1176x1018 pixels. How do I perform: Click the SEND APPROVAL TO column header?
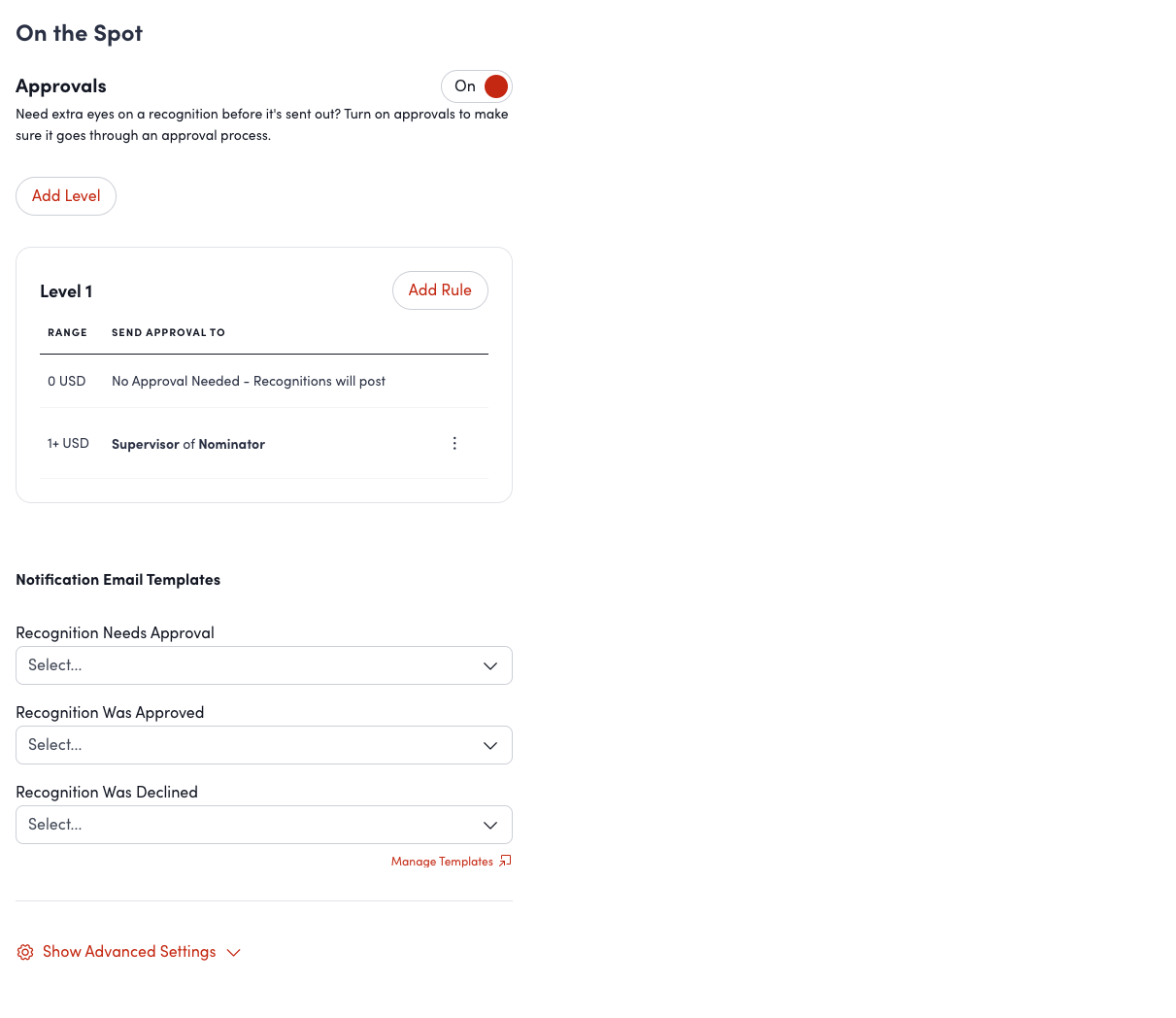coord(168,332)
